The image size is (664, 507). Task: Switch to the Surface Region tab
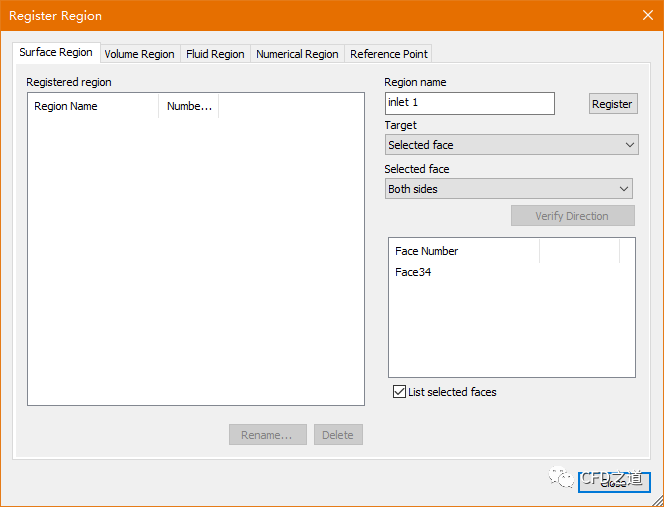click(56, 53)
